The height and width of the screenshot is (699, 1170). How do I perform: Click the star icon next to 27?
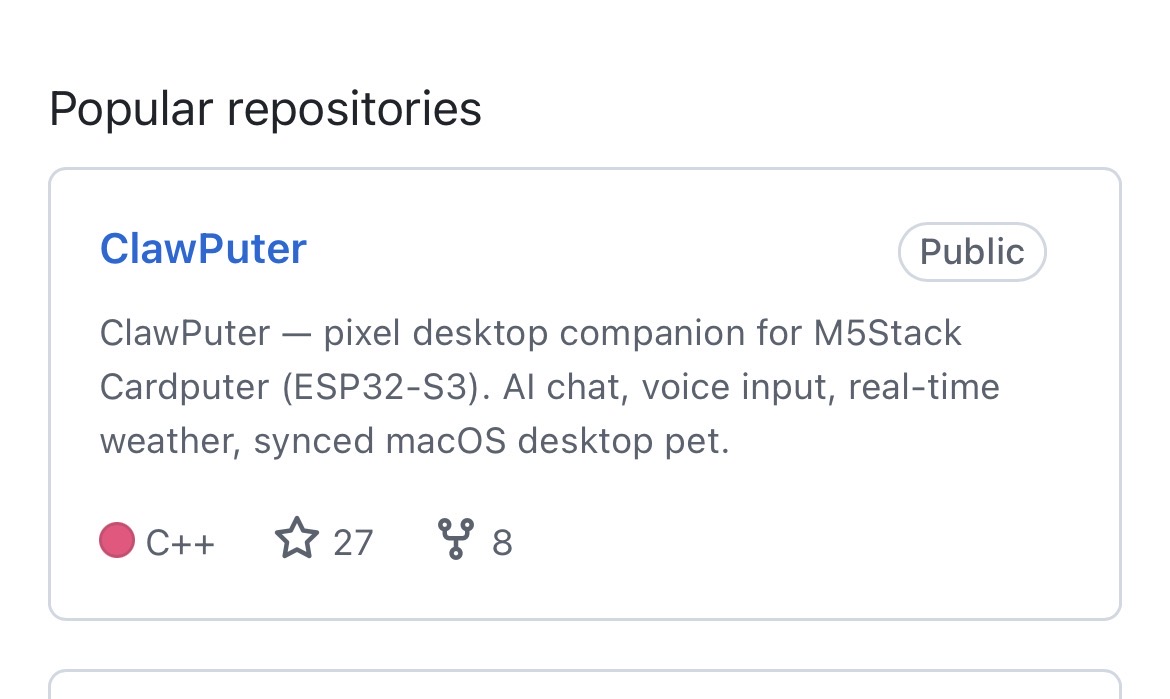tap(296, 540)
